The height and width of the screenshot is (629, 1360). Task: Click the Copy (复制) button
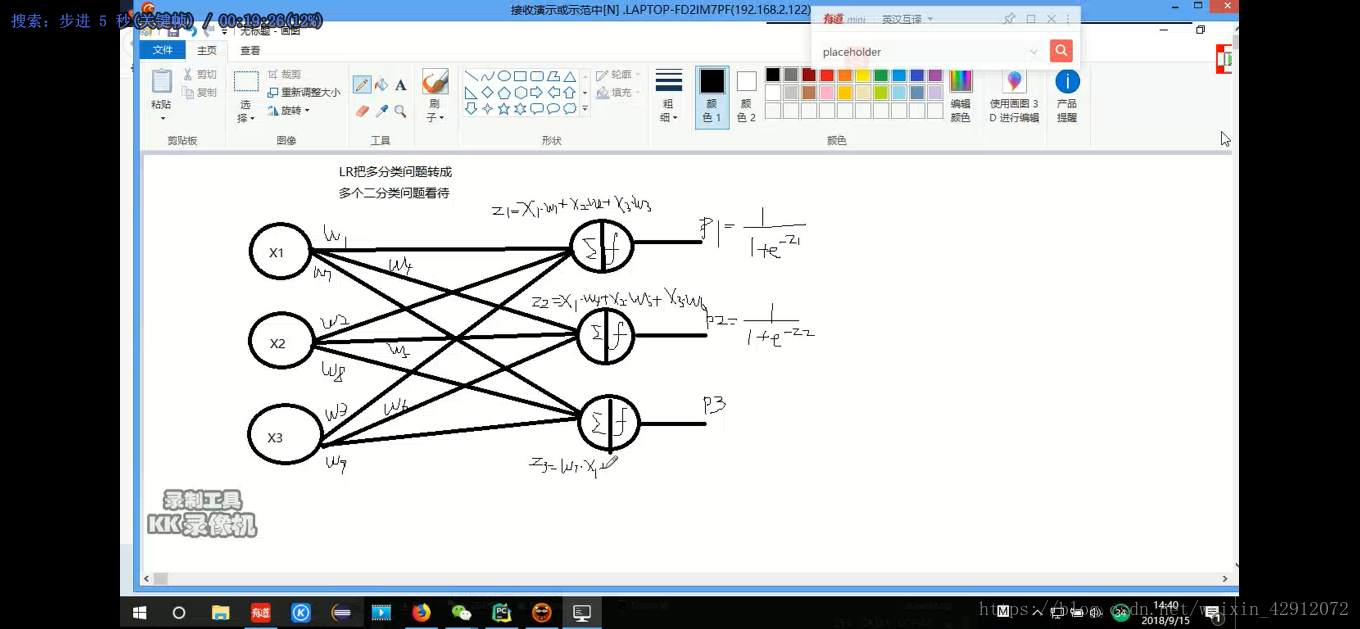tap(200, 92)
